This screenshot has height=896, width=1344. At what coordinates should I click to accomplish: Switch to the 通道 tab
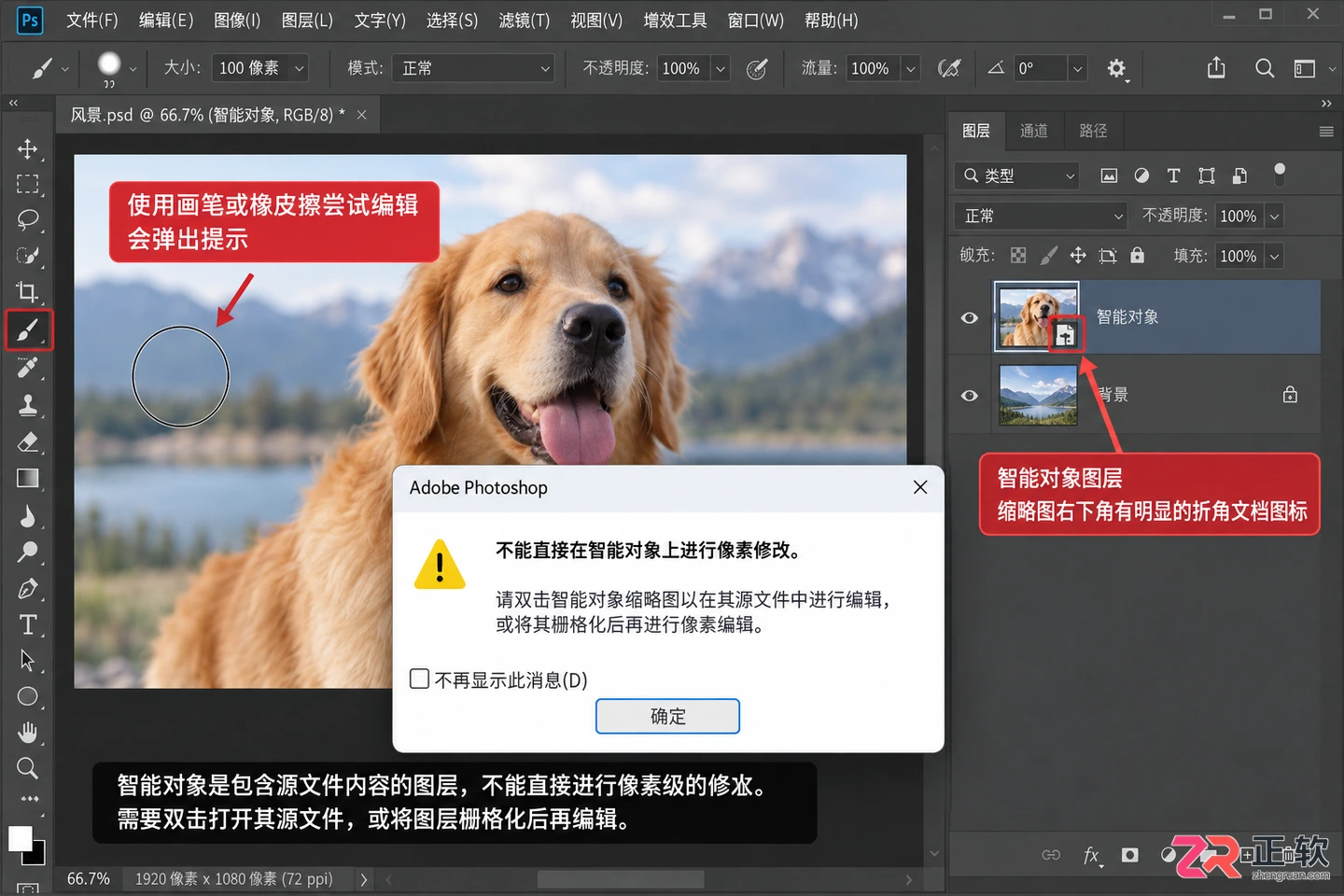(x=1034, y=131)
